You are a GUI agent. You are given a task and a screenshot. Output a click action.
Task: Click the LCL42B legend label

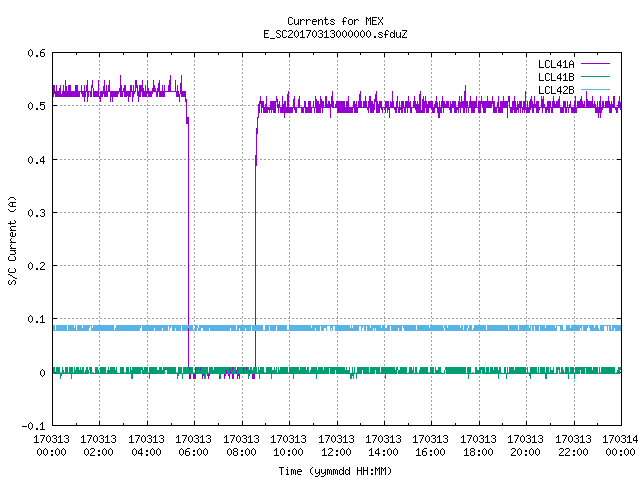pos(556,90)
